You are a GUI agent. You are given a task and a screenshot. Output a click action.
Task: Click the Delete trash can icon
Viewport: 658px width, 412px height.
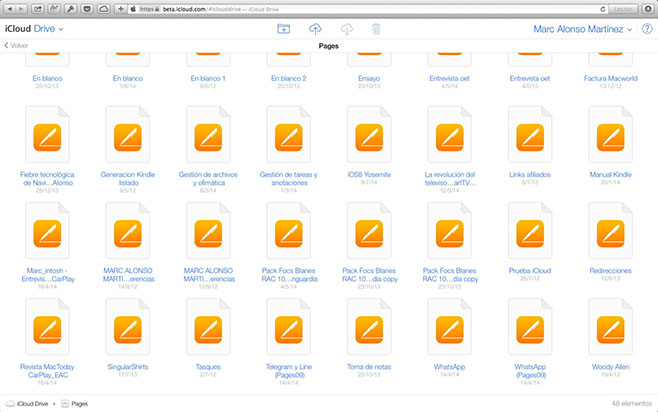pyautogui.click(x=376, y=30)
